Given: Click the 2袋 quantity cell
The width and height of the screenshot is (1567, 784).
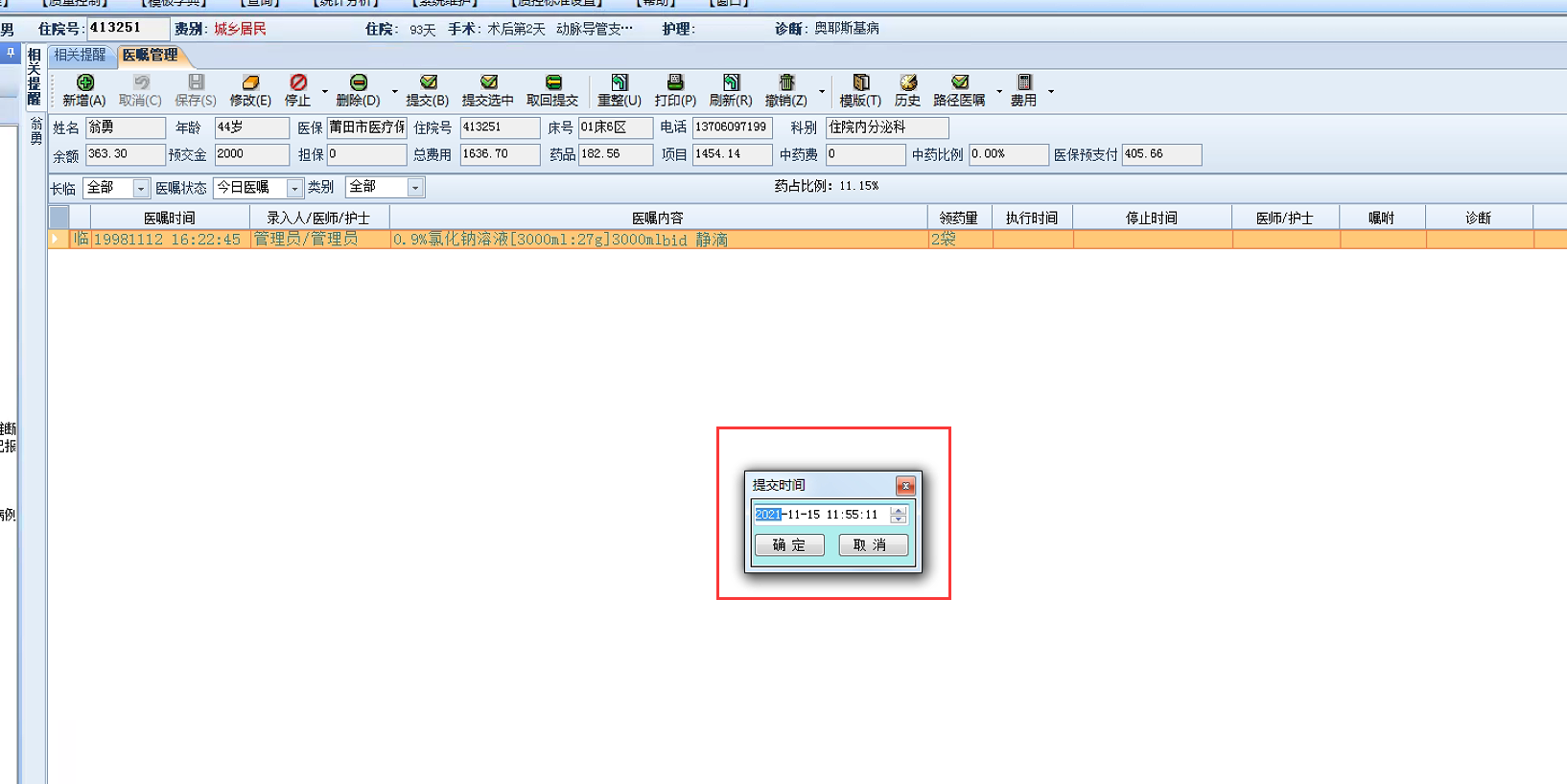Looking at the screenshot, I should click(x=960, y=240).
